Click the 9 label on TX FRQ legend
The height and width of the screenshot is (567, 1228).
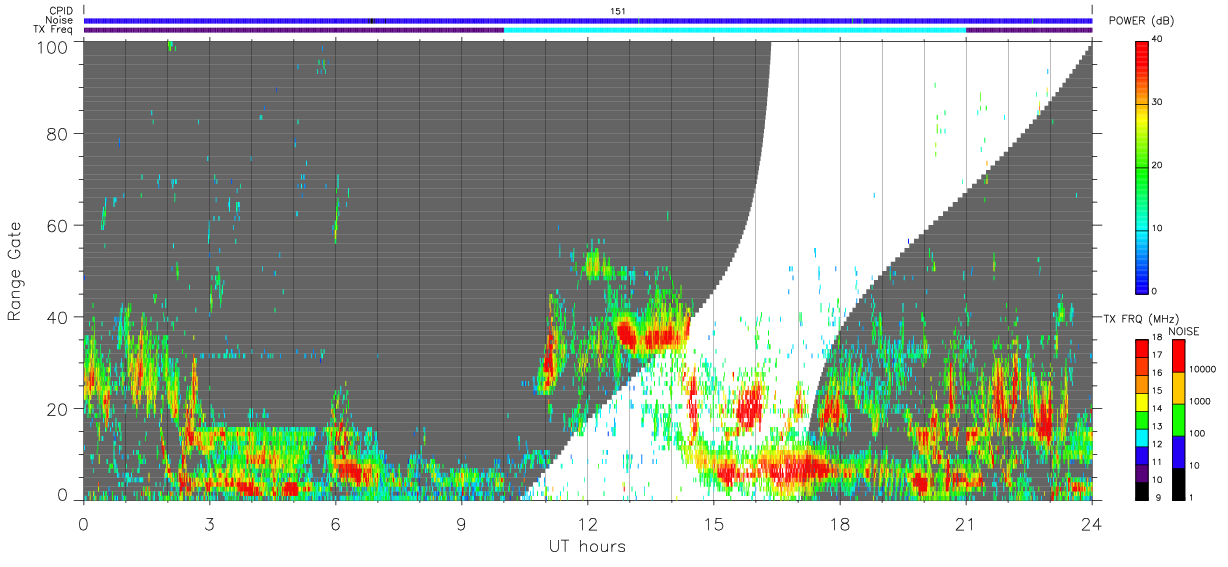(1156, 498)
